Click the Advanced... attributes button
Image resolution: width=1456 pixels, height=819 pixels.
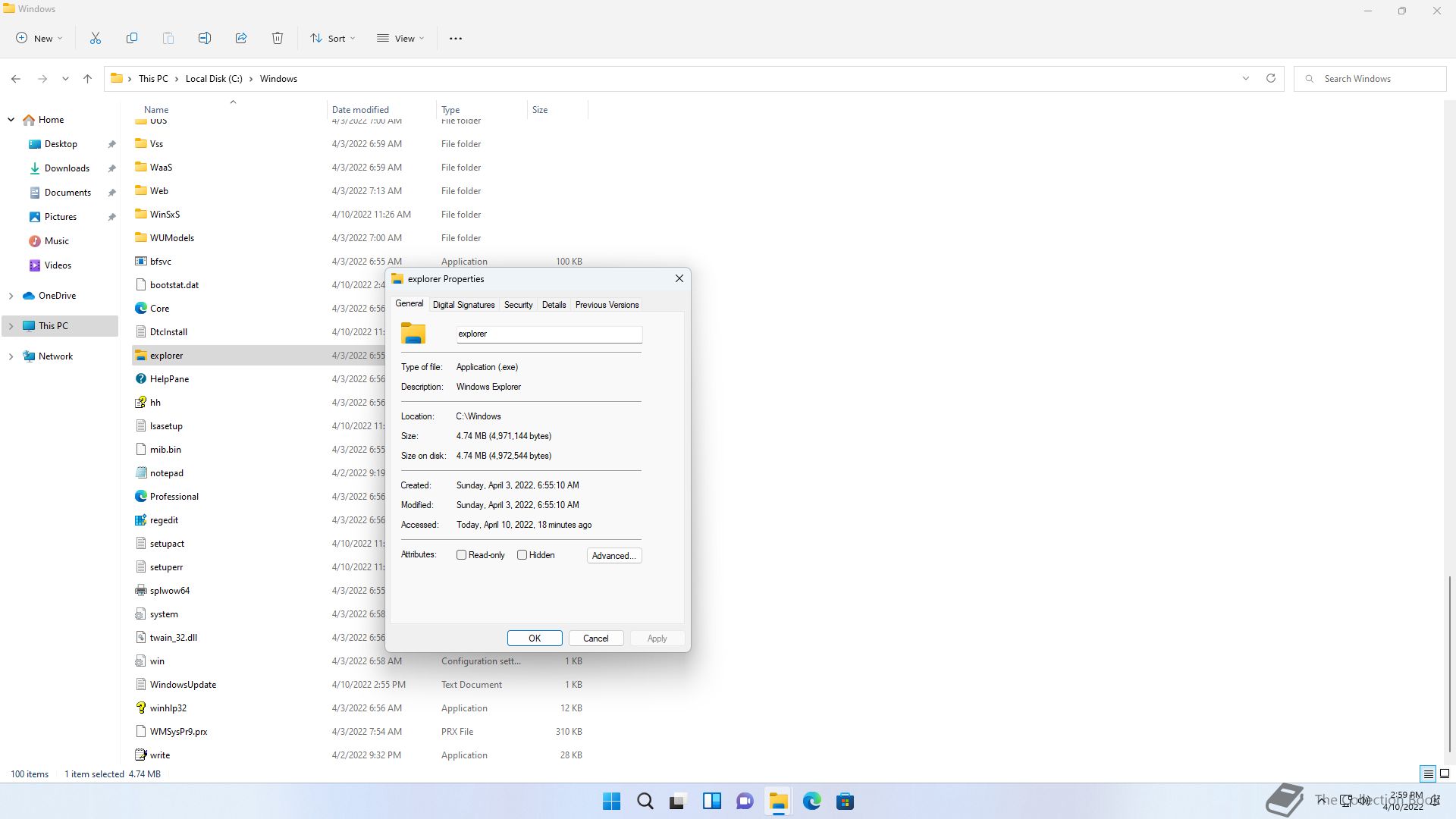coord(614,556)
